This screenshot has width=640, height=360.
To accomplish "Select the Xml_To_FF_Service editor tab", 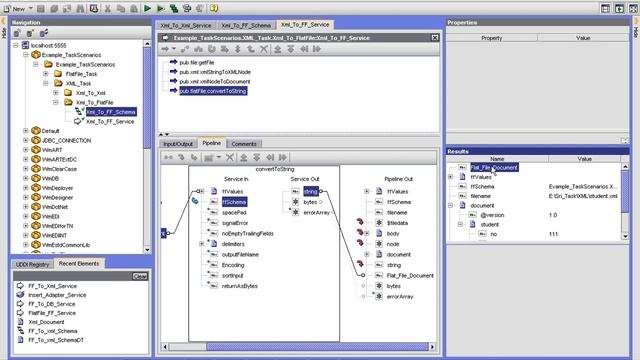I will 305,24.
